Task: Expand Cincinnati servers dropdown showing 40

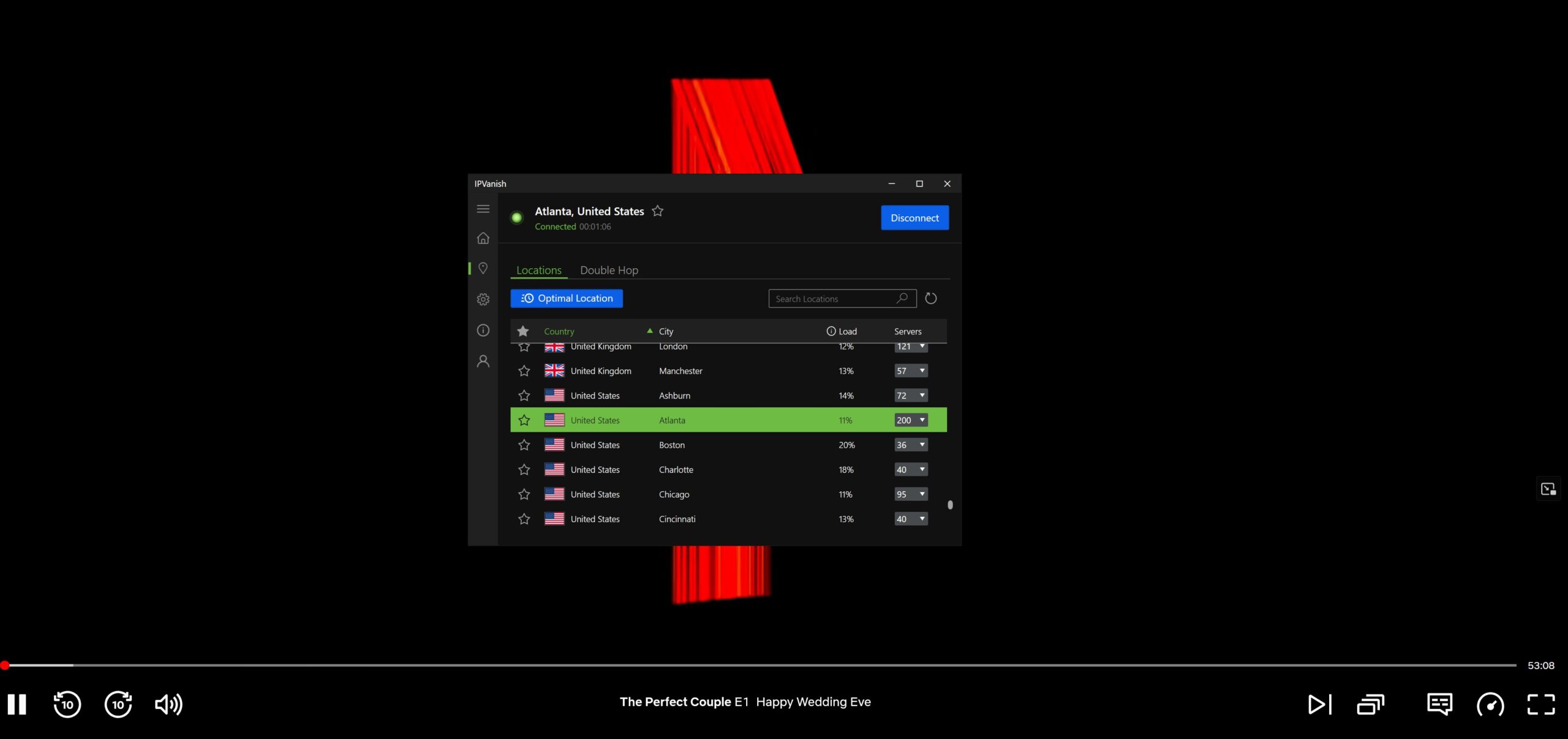Action: click(911, 519)
